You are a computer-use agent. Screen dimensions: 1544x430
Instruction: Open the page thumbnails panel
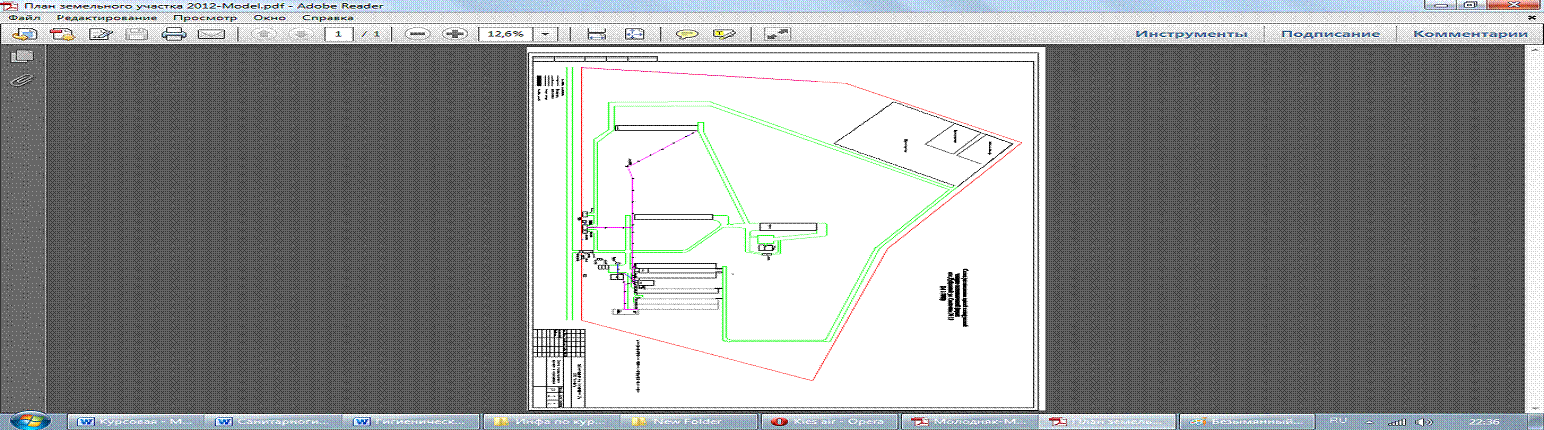point(21,57)
